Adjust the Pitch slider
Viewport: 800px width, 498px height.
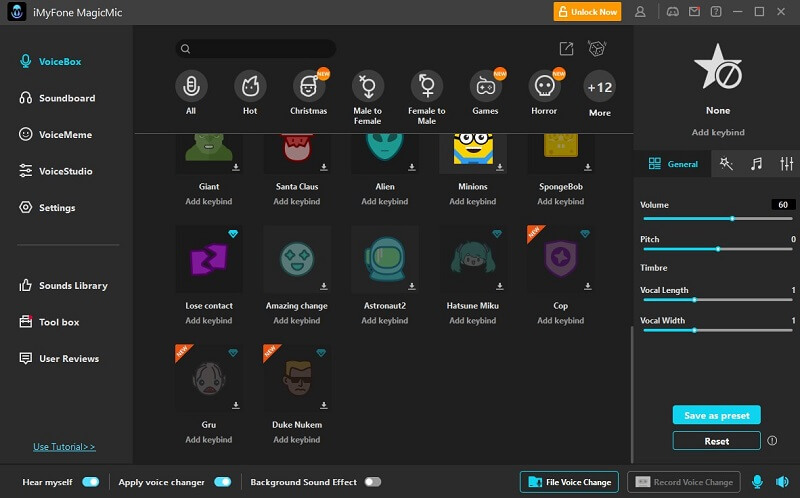click(x=717, y=249)
